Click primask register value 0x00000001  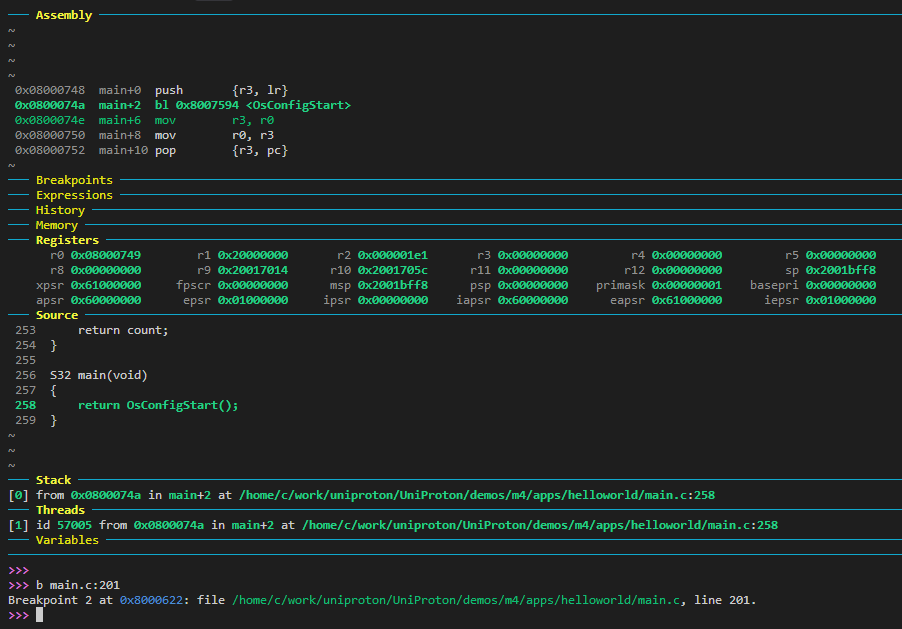click(687, 285)
